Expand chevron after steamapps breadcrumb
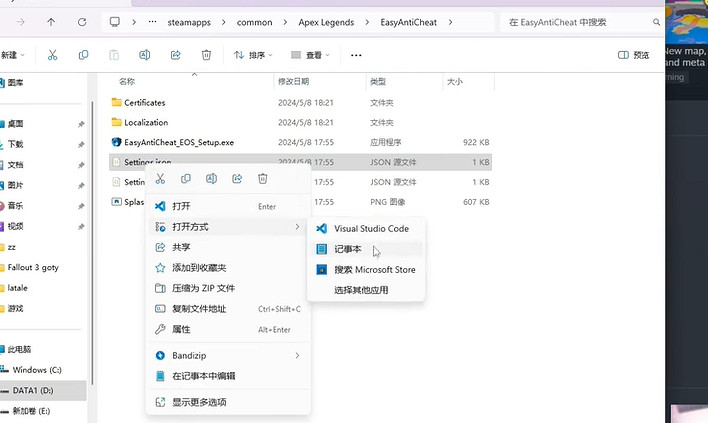Screen dimensions: 708x423 pyautogui.click(x=224, y=22)
